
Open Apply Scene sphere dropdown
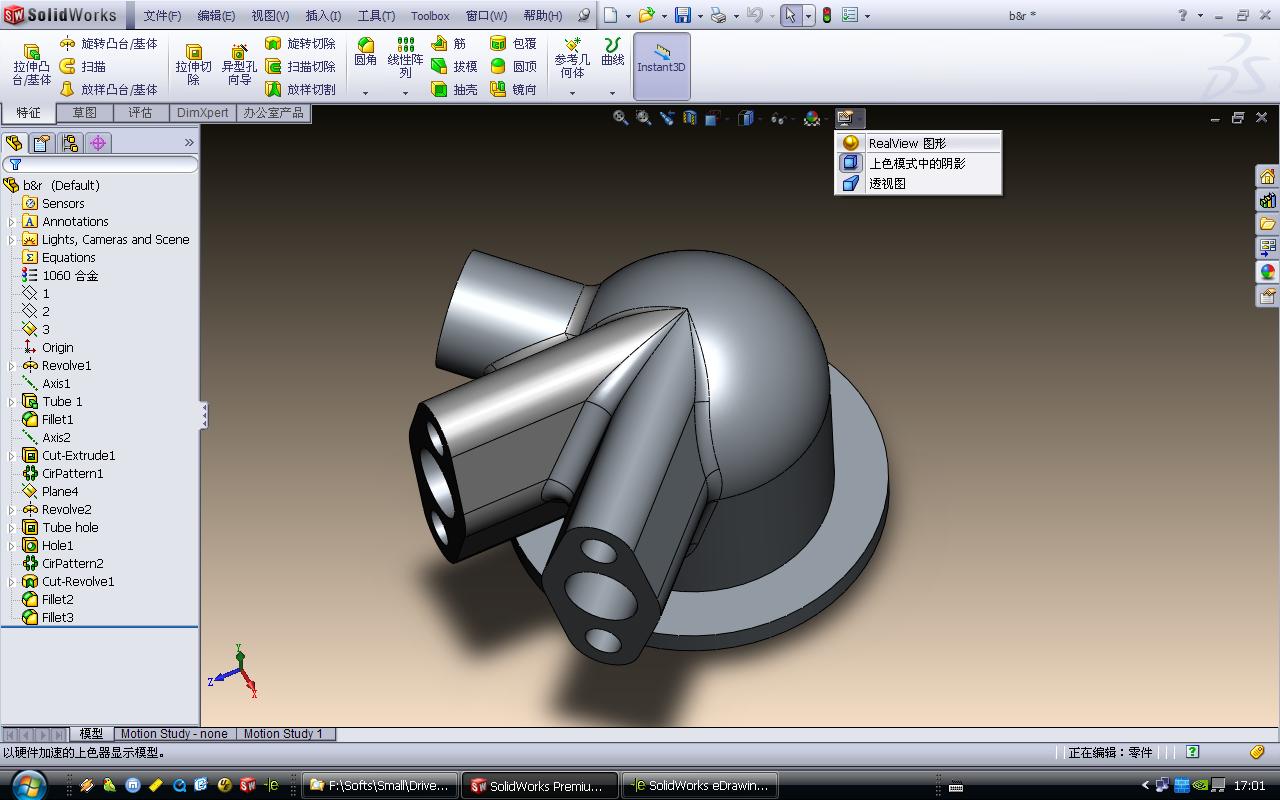click(814, 118)
